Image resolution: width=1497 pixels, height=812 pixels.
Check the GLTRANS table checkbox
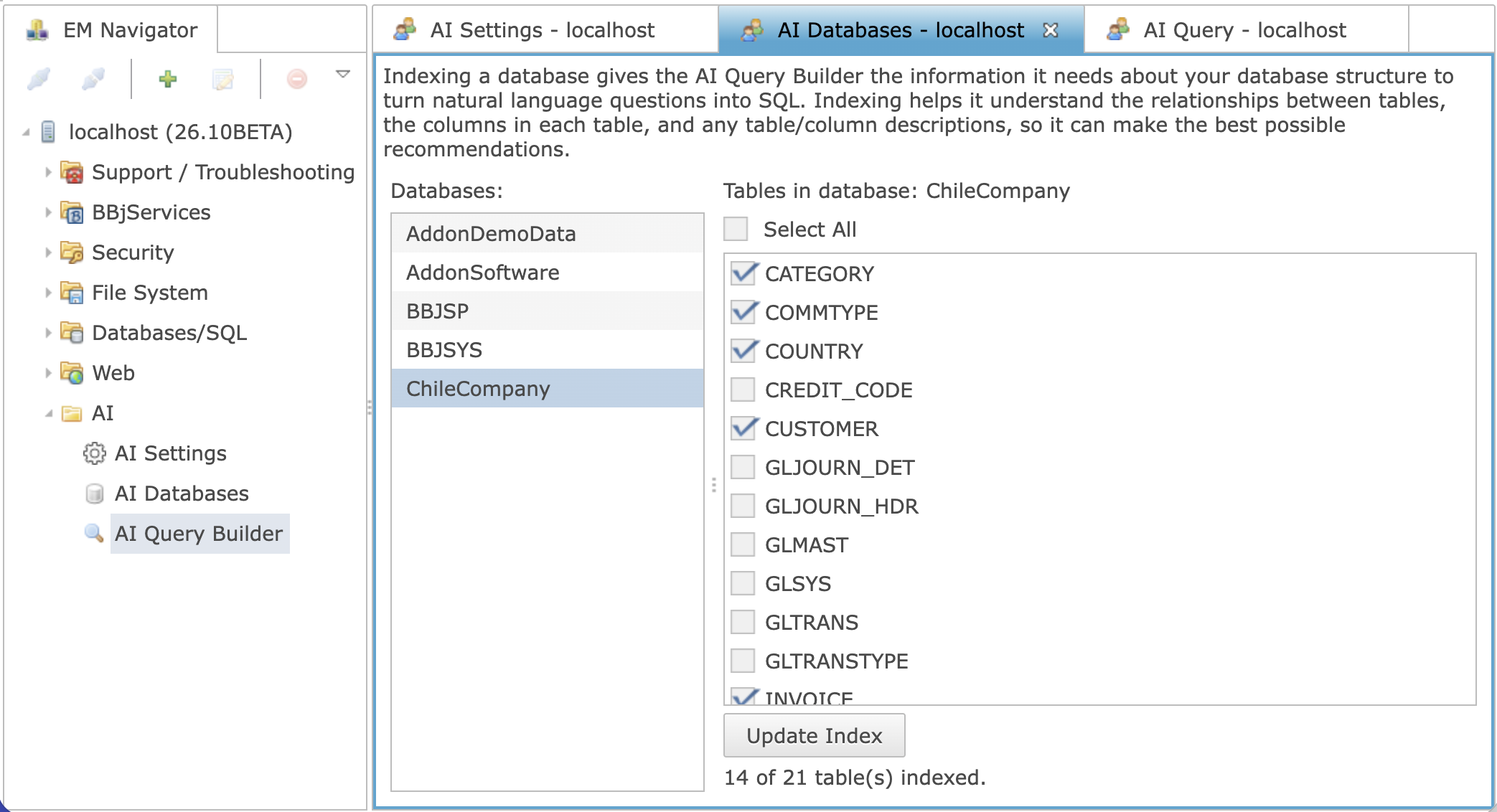743,622
